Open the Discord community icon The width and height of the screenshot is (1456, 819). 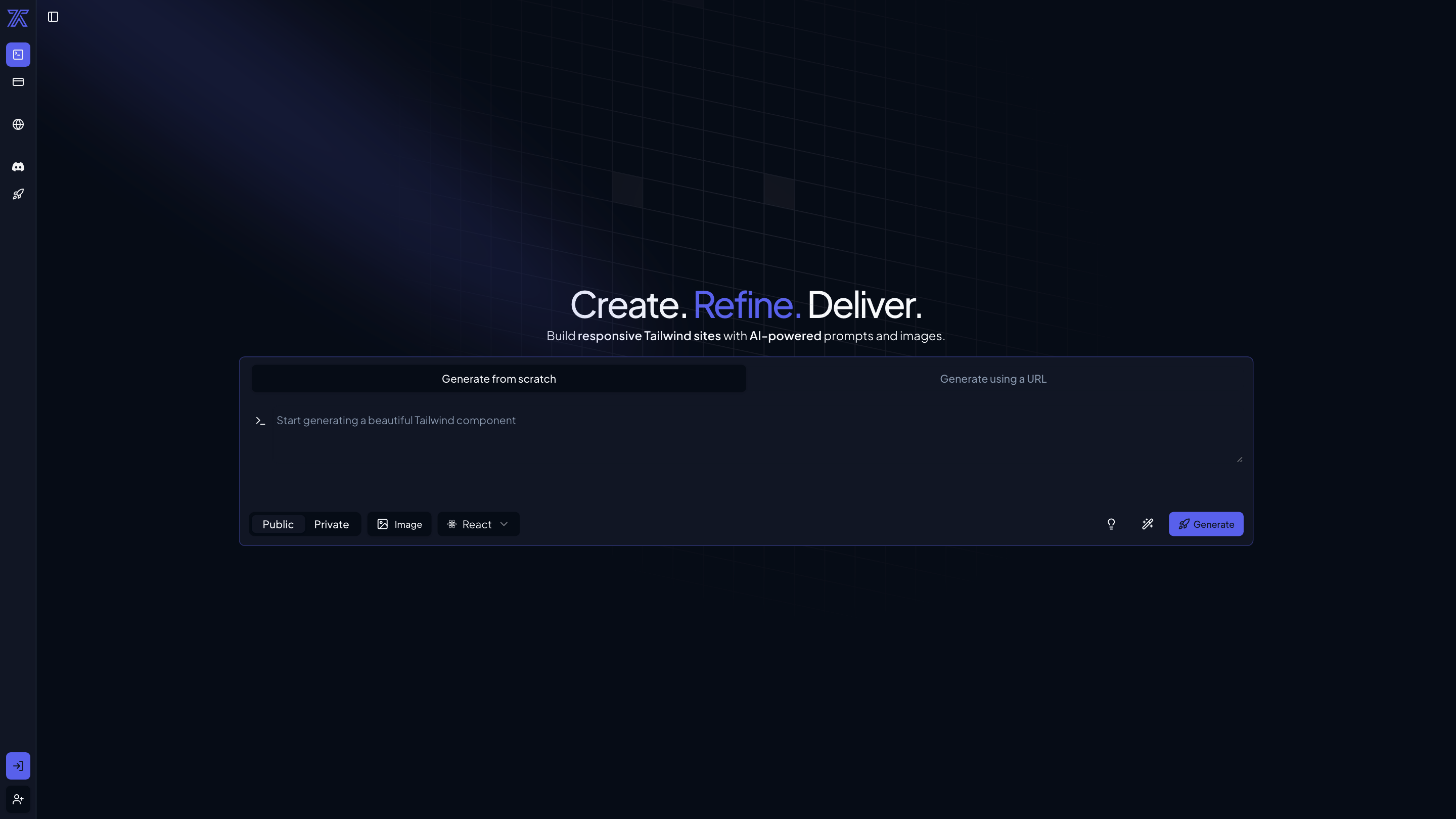coord(18,167)
